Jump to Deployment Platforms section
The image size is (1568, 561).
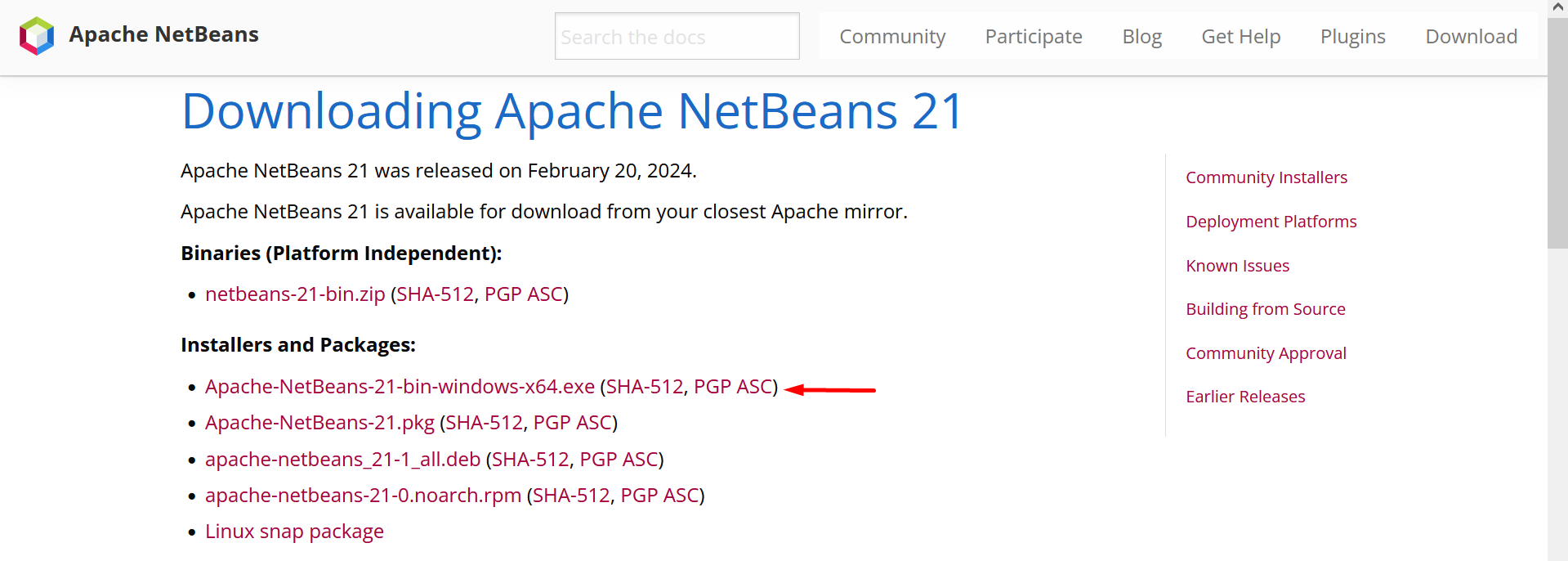click(x=1271, y=222)
